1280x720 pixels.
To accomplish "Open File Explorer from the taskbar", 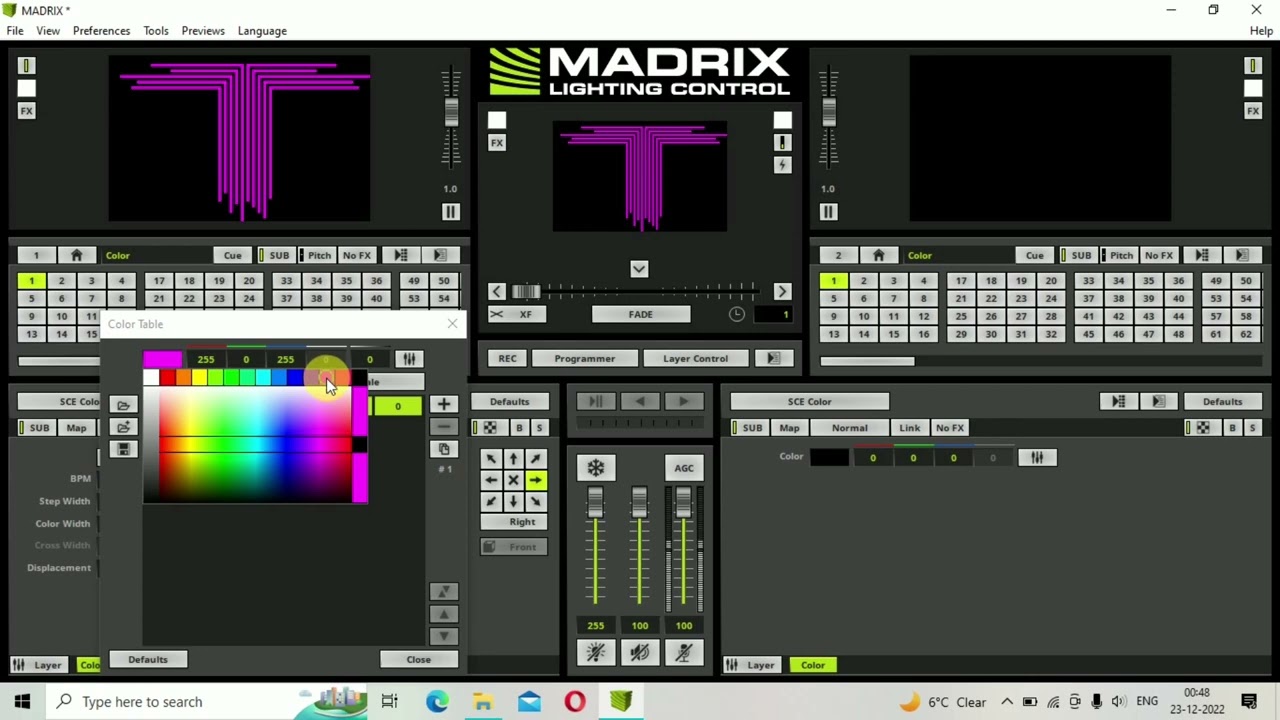I will point(483,701).
